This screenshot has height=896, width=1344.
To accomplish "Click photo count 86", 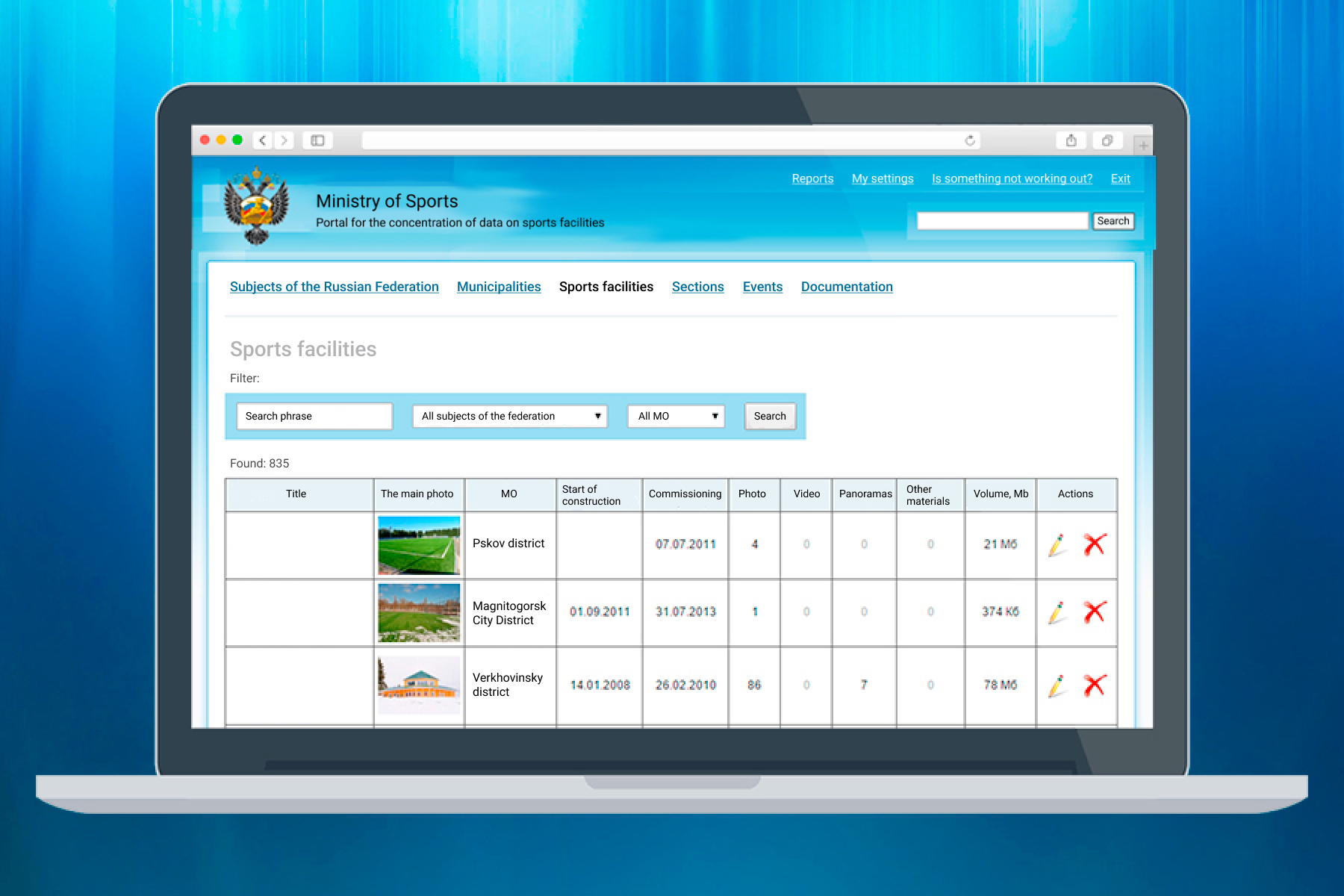I will point(754,685).
